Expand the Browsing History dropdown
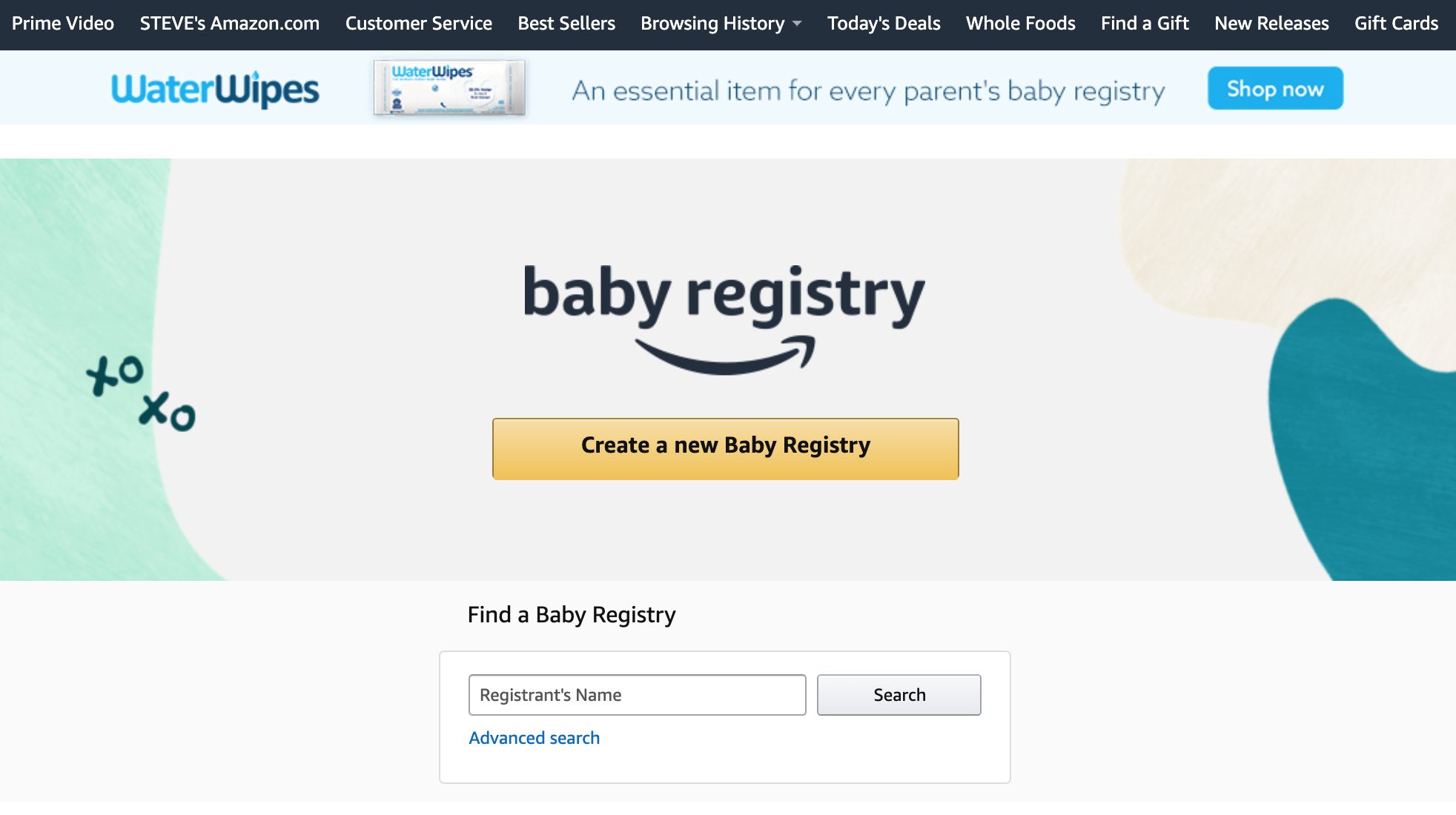Screen dimensions: 1456x815 point(713,23)
